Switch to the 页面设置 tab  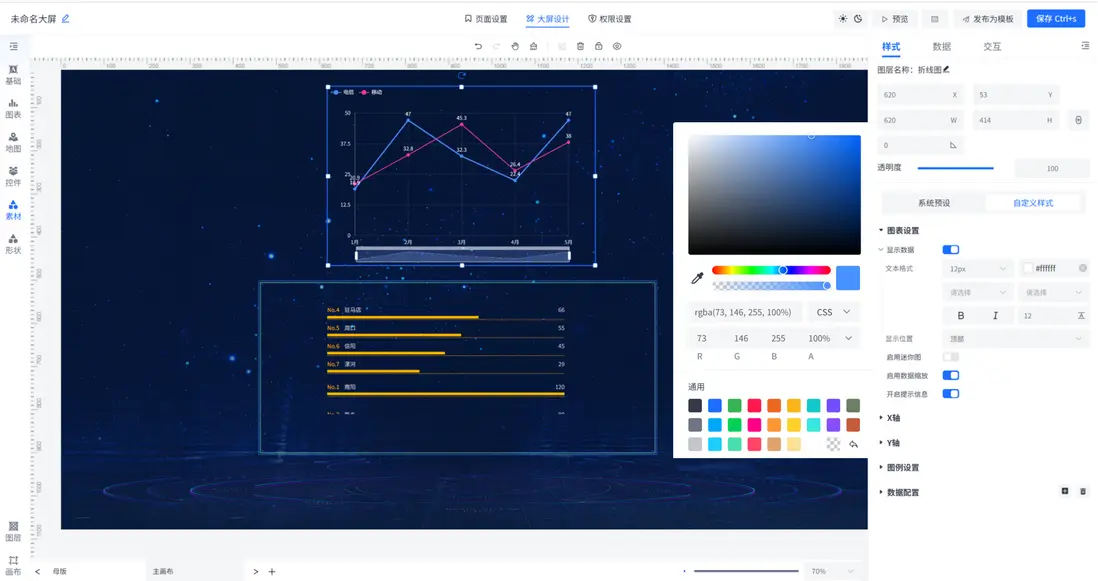click(486, 19)
